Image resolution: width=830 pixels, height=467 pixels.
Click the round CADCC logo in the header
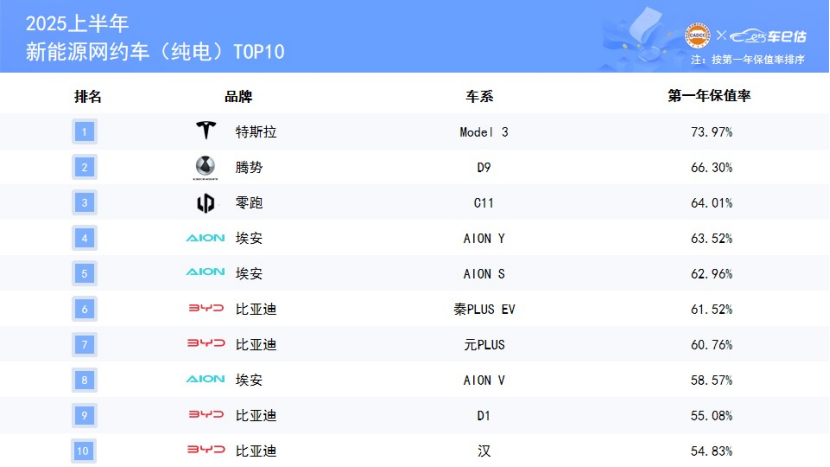697,35
